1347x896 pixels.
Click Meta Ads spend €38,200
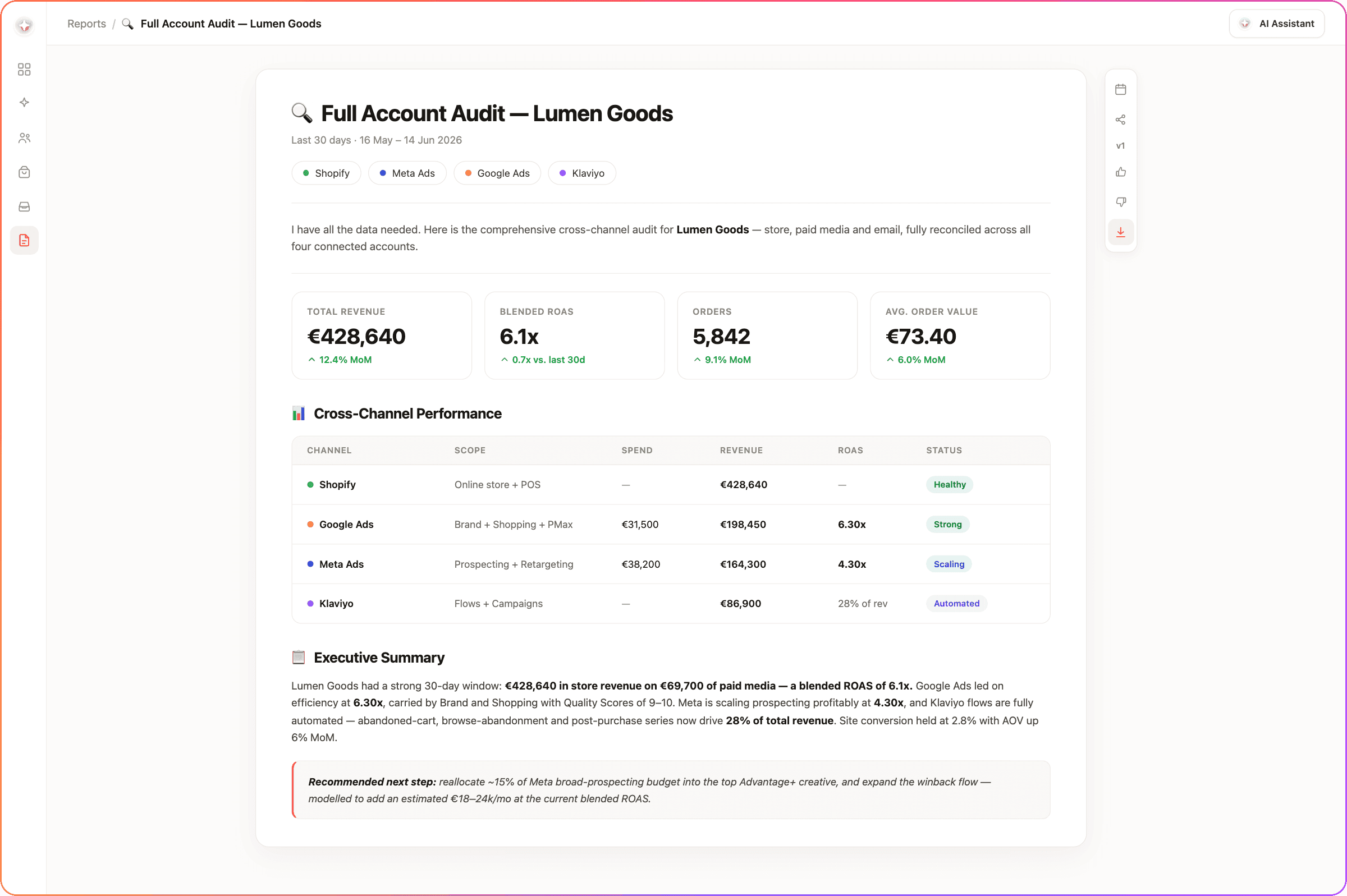[640, 564]
